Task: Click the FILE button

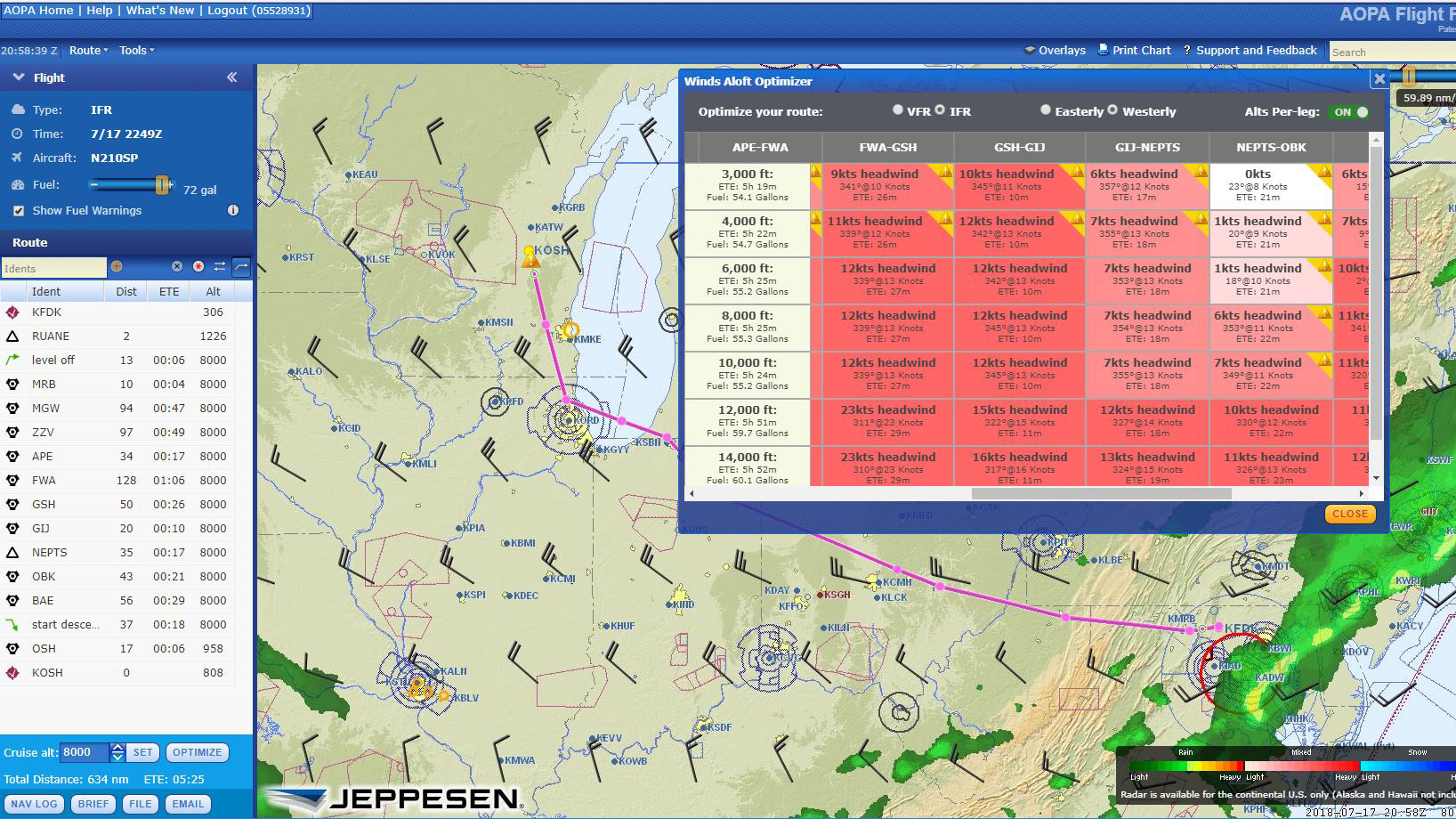Action: click(x=141, y=804)
